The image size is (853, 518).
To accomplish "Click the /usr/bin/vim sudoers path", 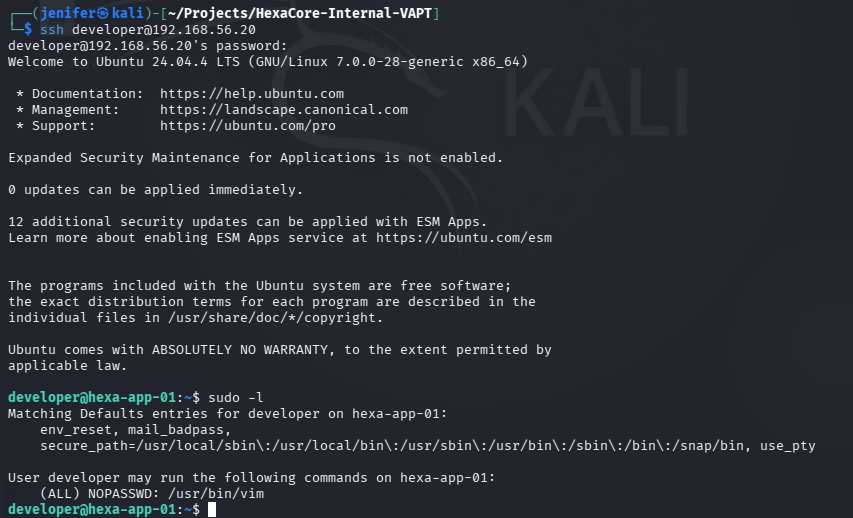I will pyautogui.click(x=216, y=494).
